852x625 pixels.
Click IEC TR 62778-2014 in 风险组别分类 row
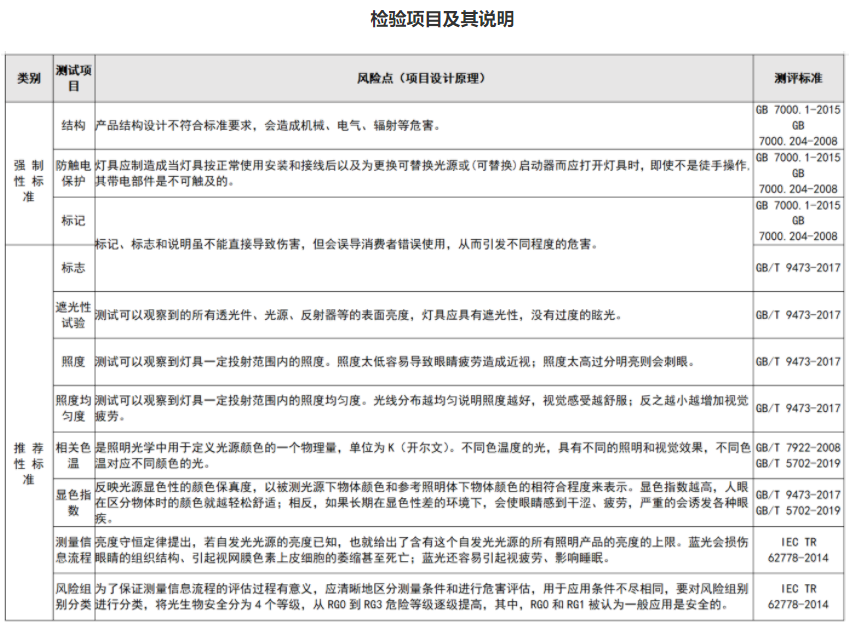[x=797, y=597]
